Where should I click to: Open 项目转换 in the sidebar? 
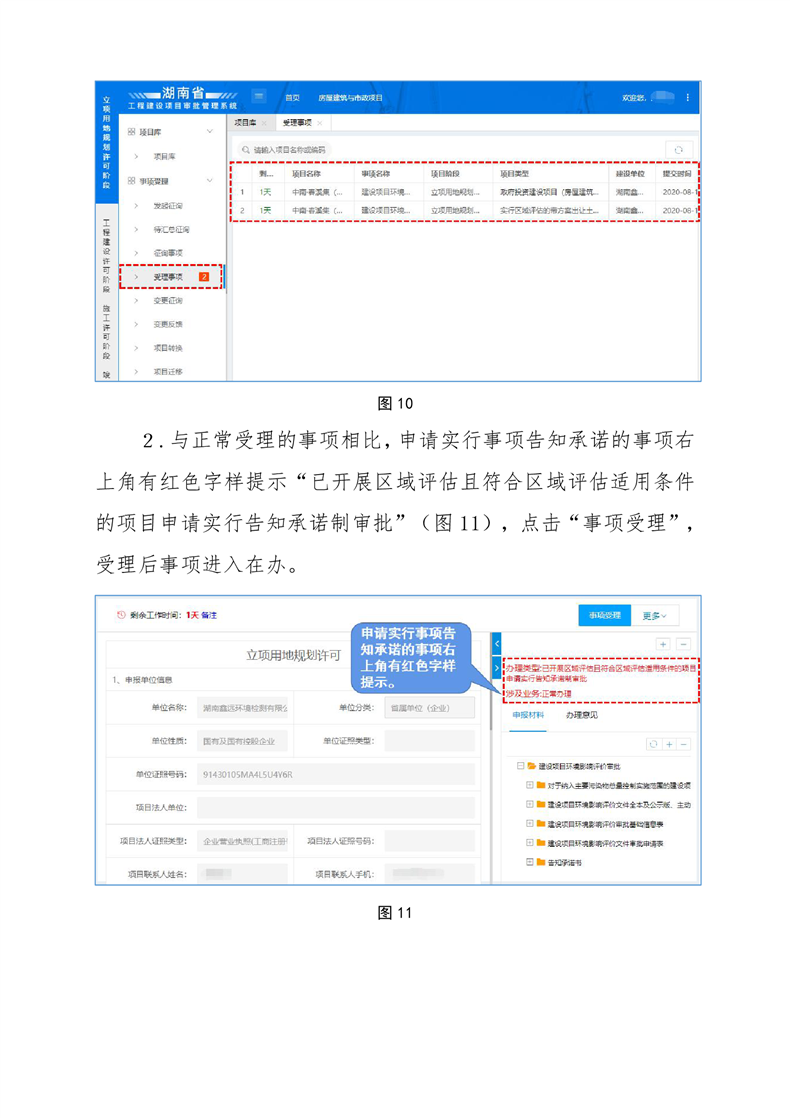(168, 348)
